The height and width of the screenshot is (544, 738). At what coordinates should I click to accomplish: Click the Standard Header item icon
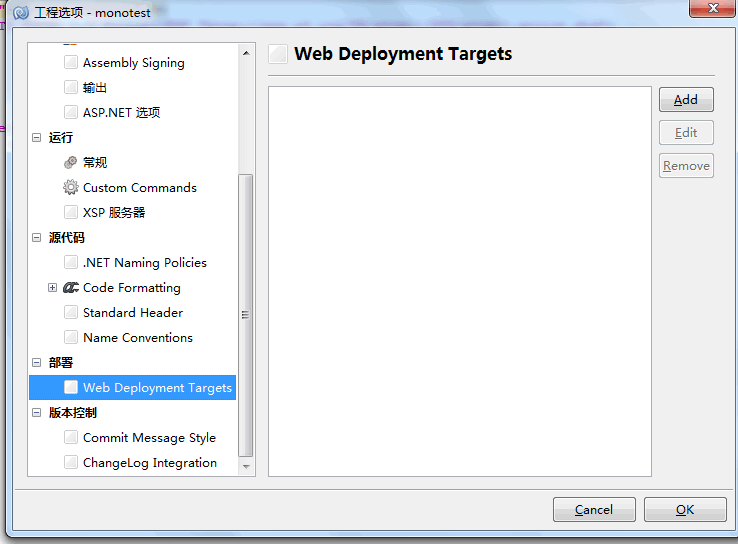click(71, 312)
